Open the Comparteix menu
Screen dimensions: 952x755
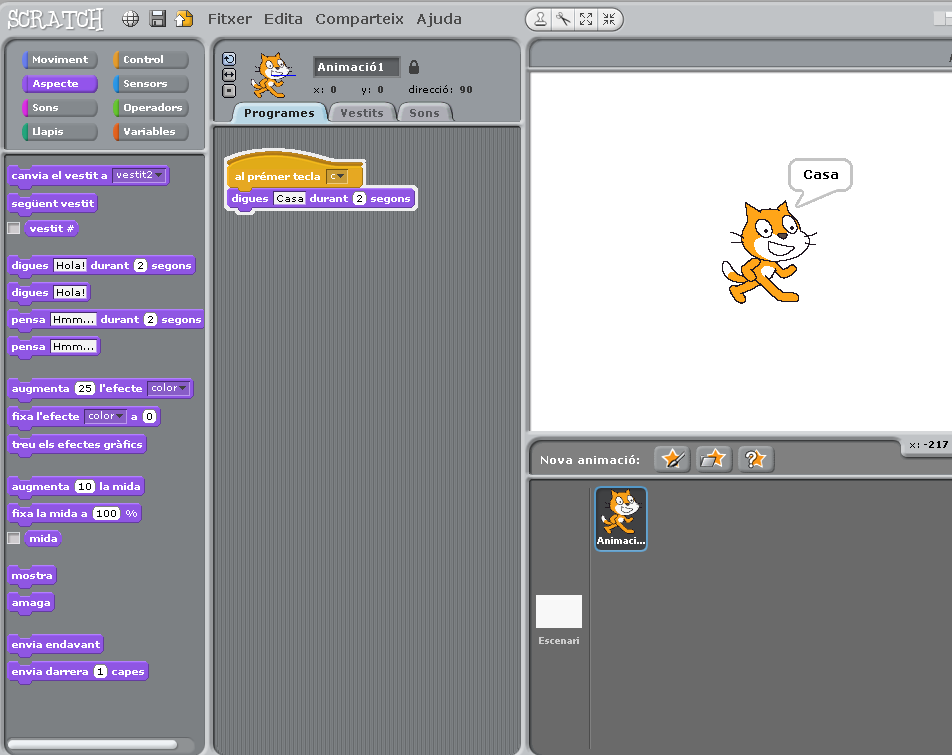(359, 19)
